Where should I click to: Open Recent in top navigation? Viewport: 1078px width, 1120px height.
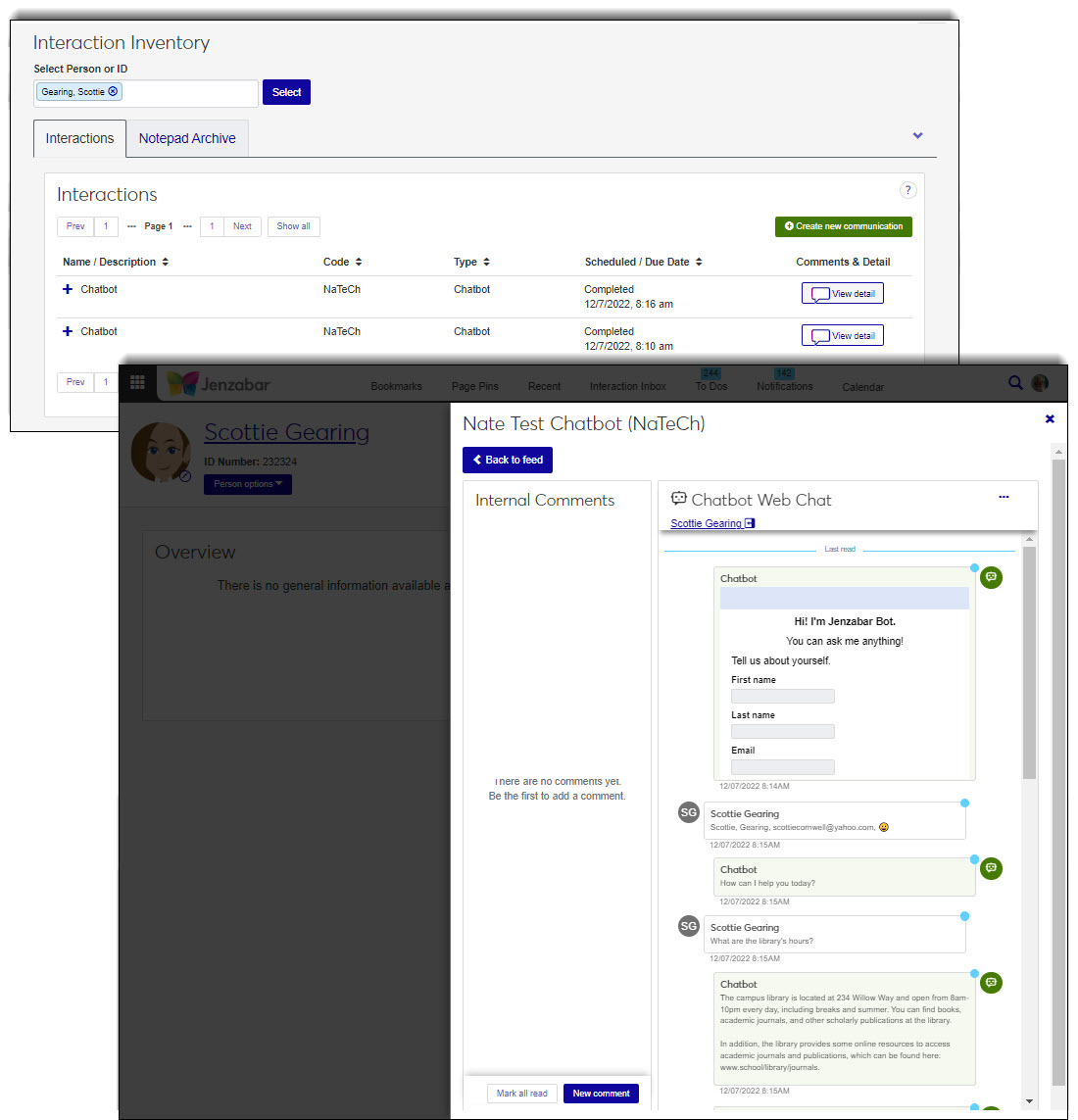[544, 386]
